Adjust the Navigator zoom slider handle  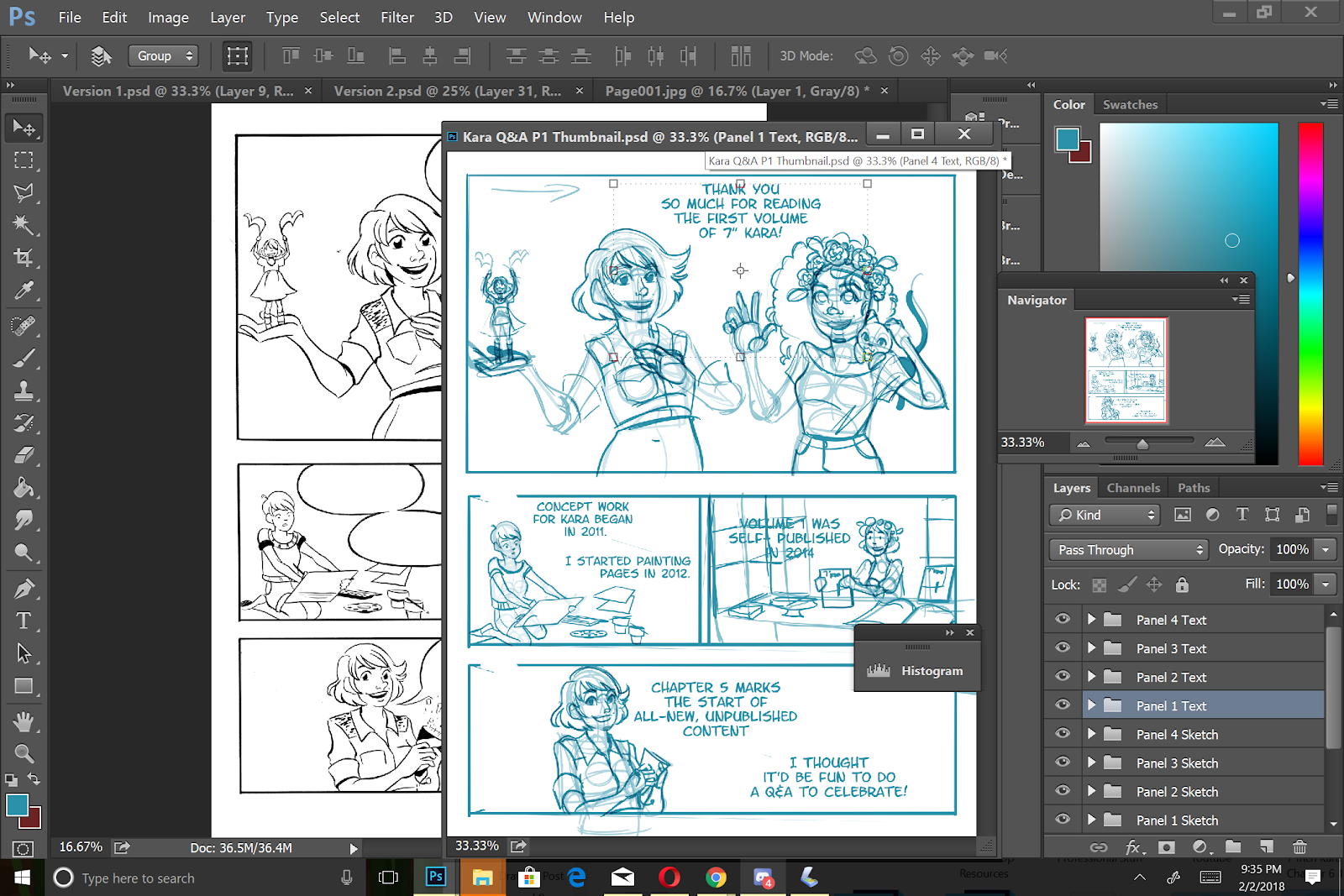[1142, 443]
